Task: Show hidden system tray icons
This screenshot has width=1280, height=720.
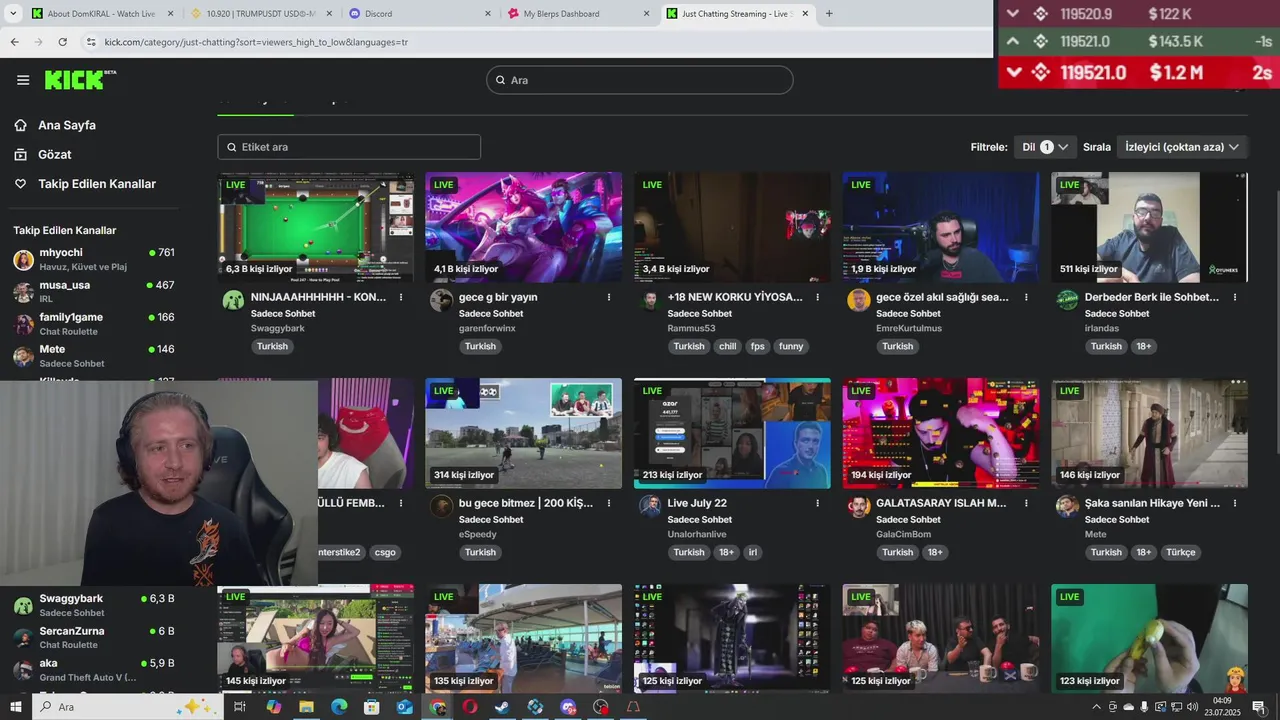Action: click(1096, 707)
